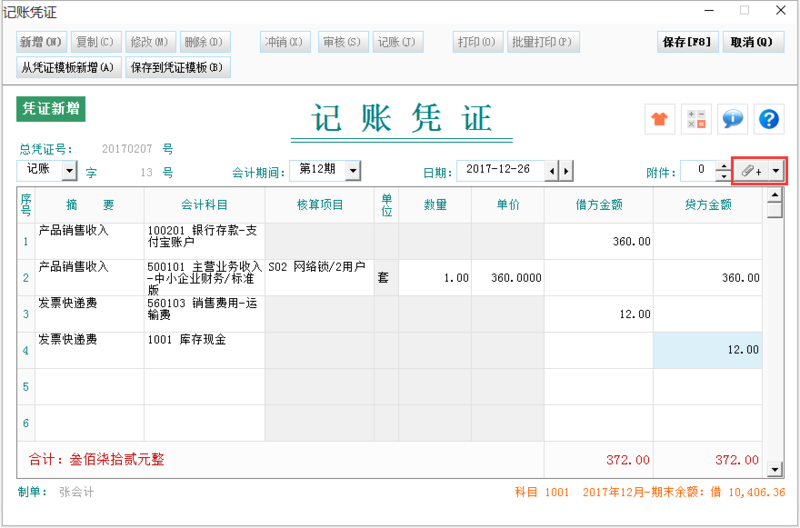Screen dimensions: 800x528
Task: Select credit amount 360.00 in row 2
Action: pyautogui.click(x=708, y=278)
